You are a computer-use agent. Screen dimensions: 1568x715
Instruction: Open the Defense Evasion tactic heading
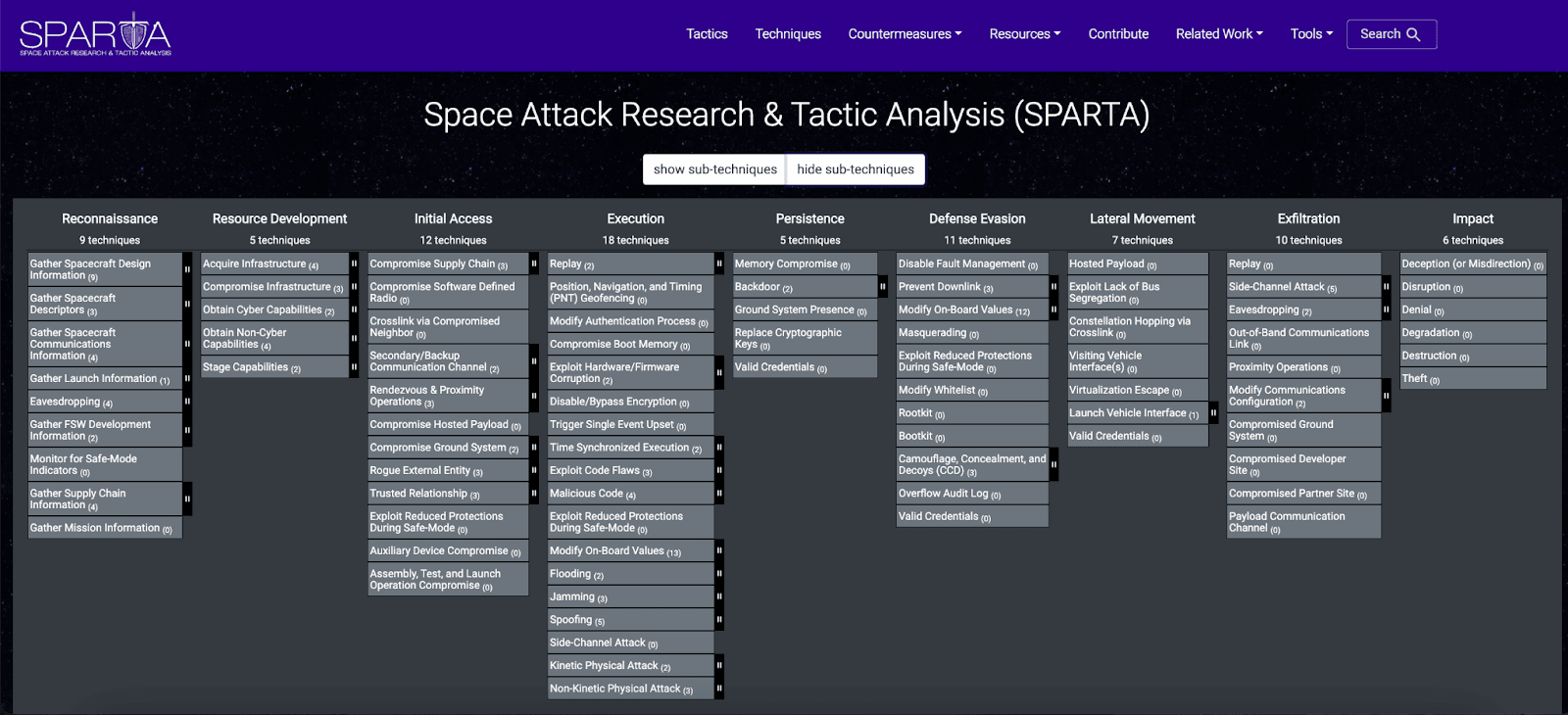977,218
